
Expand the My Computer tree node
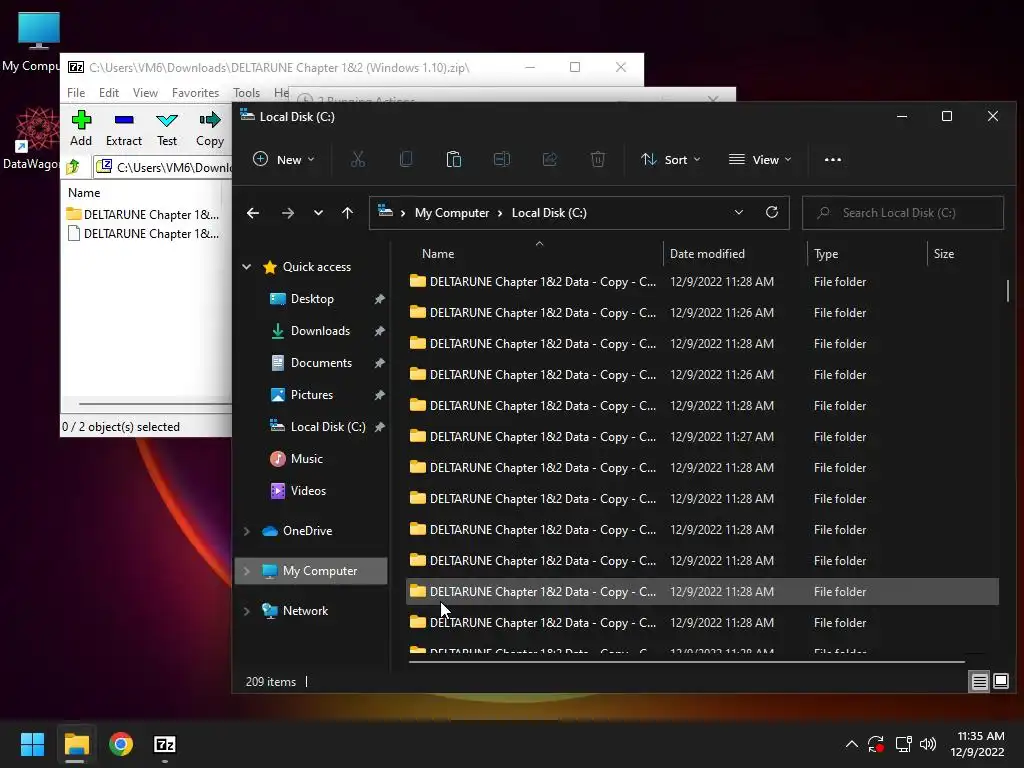point(247,571)
